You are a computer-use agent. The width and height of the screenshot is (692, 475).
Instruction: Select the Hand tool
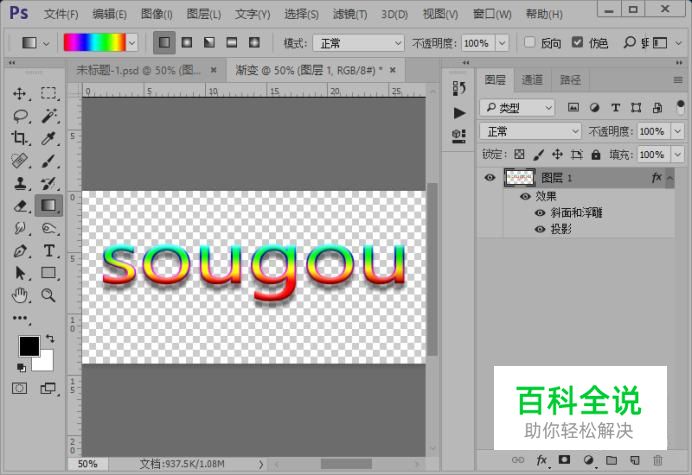(19, 295)
